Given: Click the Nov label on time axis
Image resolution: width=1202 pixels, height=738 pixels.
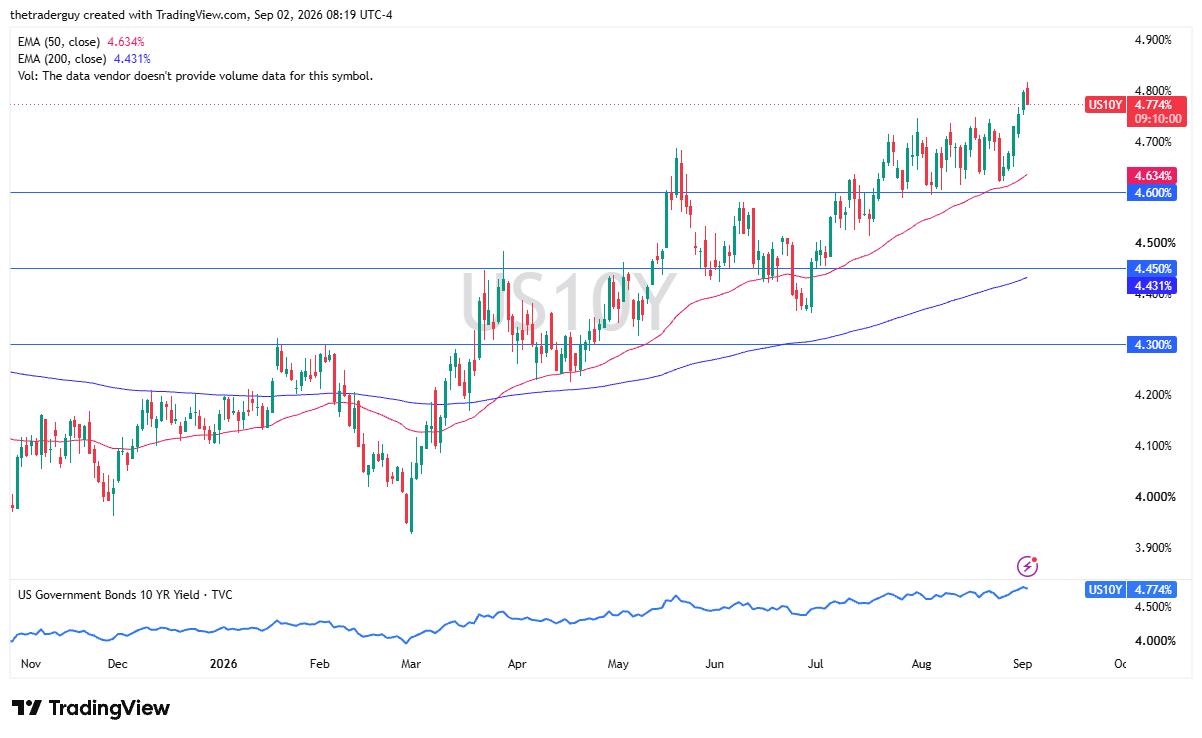Looking at the screenshot, I should point(32,663).
